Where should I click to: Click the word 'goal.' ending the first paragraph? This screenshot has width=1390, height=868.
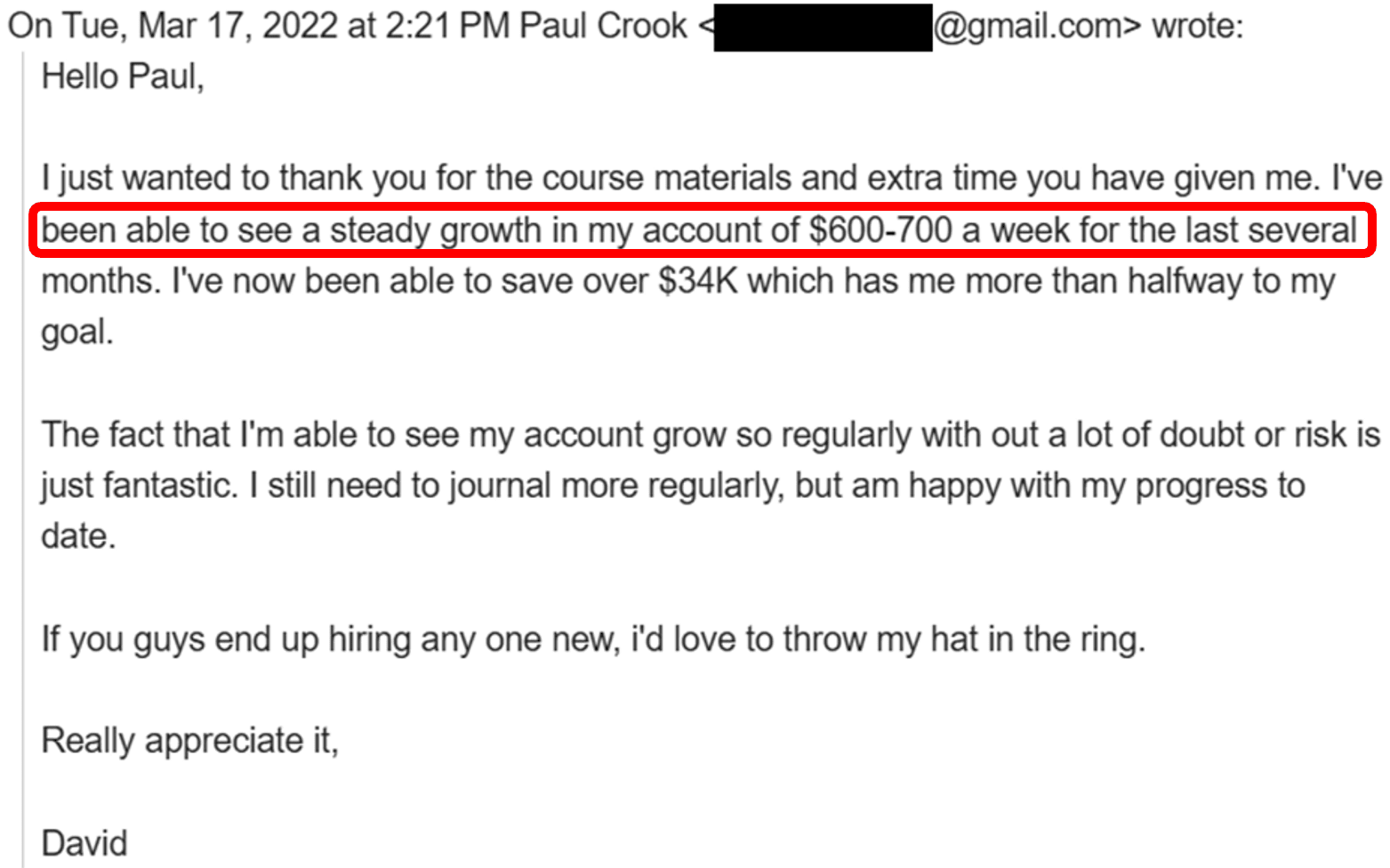coord(77,333)
